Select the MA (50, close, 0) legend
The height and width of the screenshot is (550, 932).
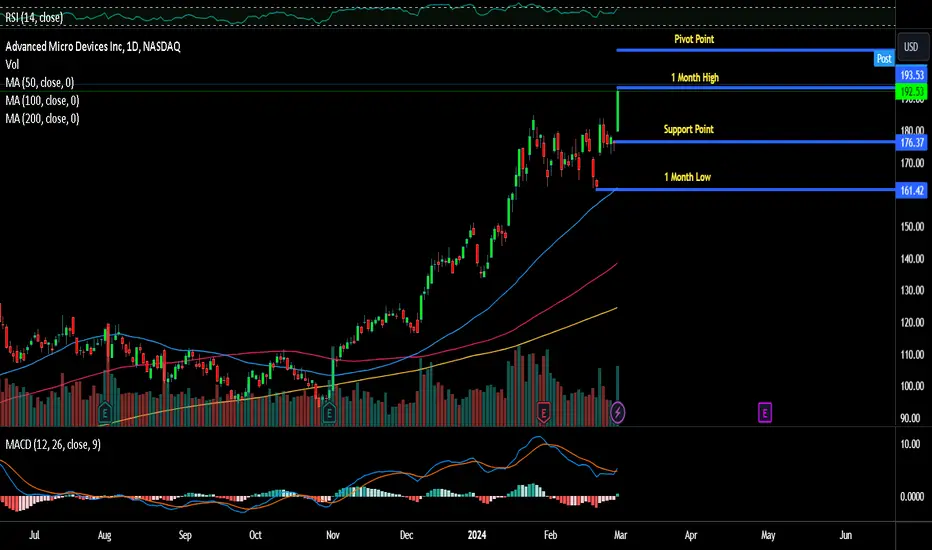[40, 83]
